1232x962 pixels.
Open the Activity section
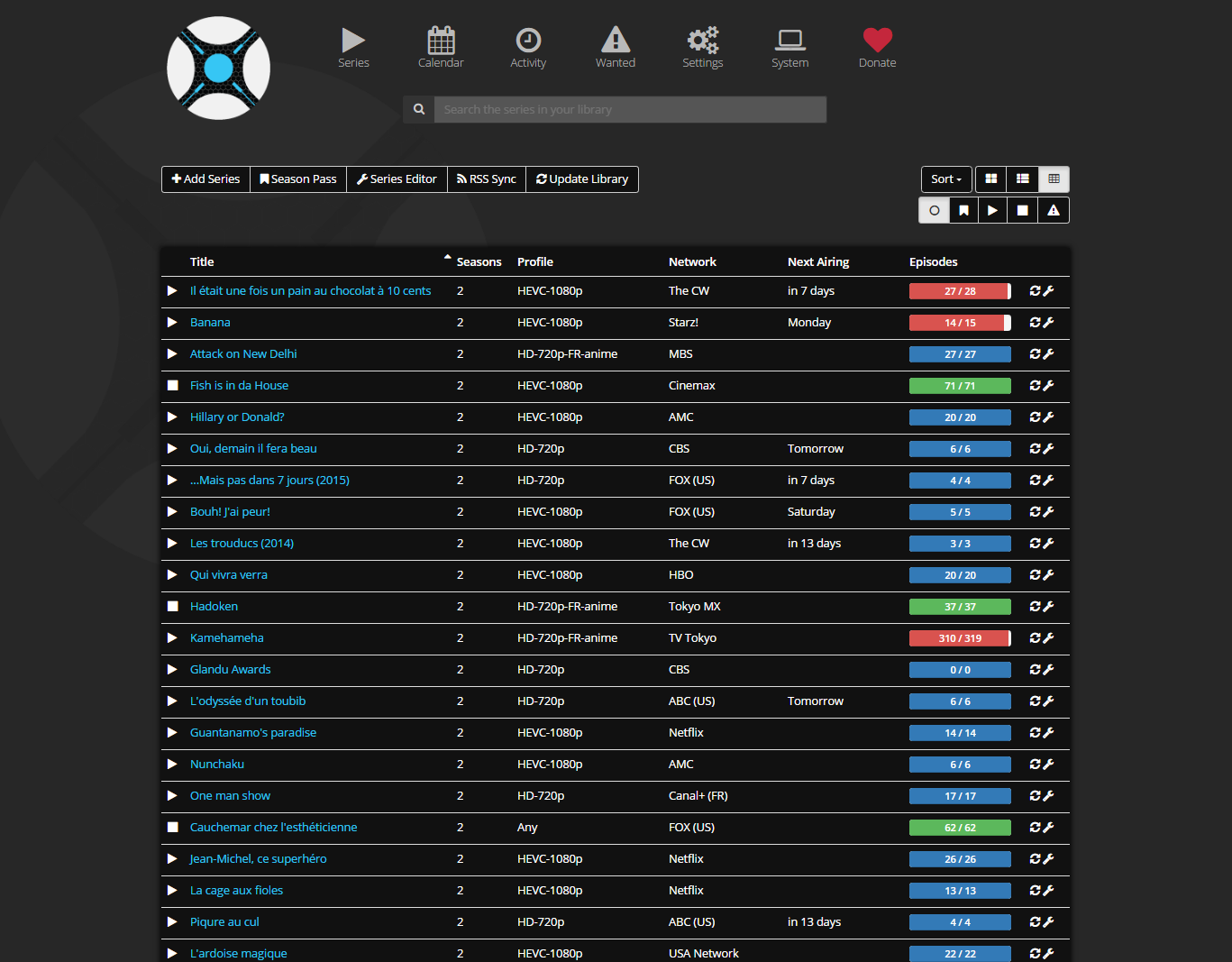[528, 48]
